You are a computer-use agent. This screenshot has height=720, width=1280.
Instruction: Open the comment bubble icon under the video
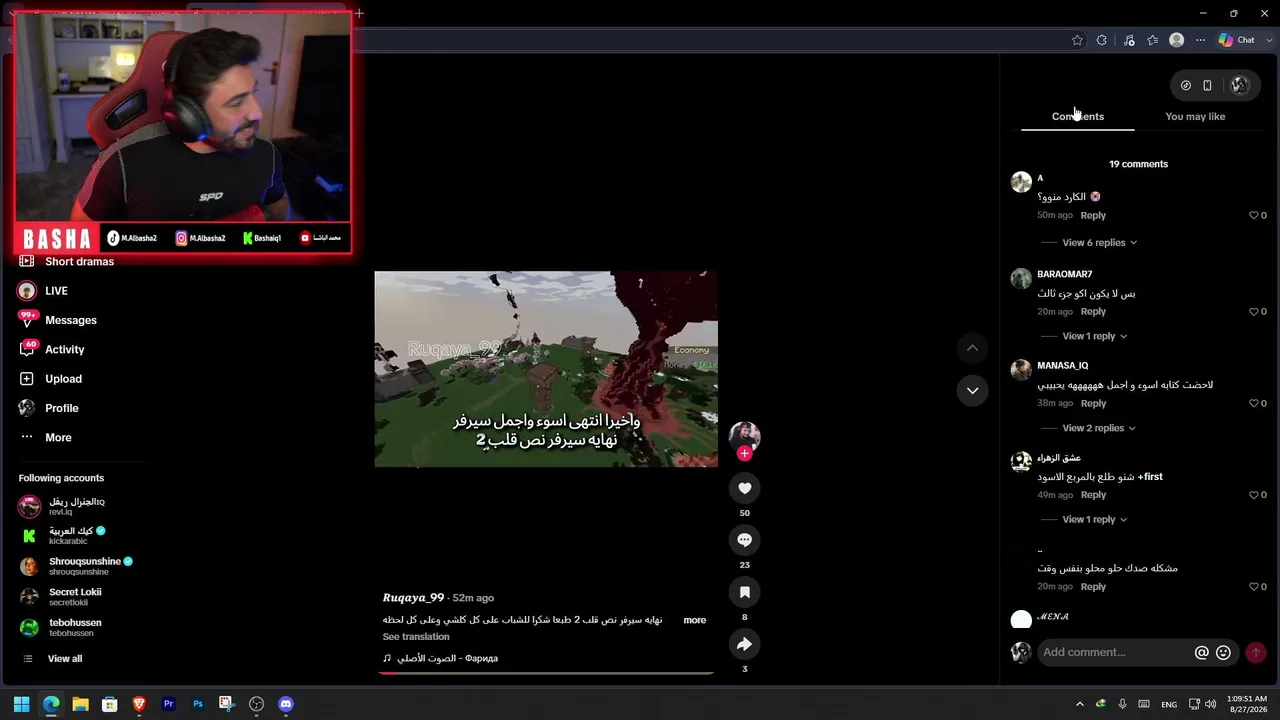744,540
